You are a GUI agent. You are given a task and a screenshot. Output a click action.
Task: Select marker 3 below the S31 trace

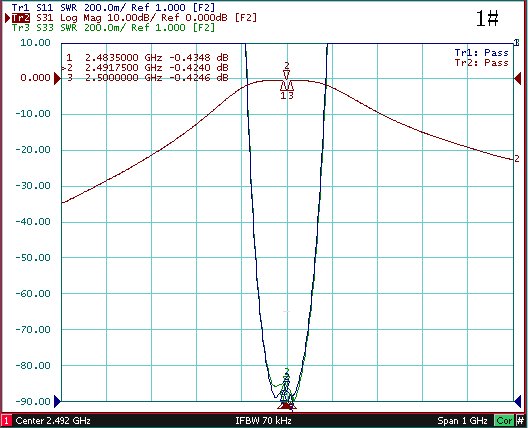pyautogui.click(x=290, y=90)
